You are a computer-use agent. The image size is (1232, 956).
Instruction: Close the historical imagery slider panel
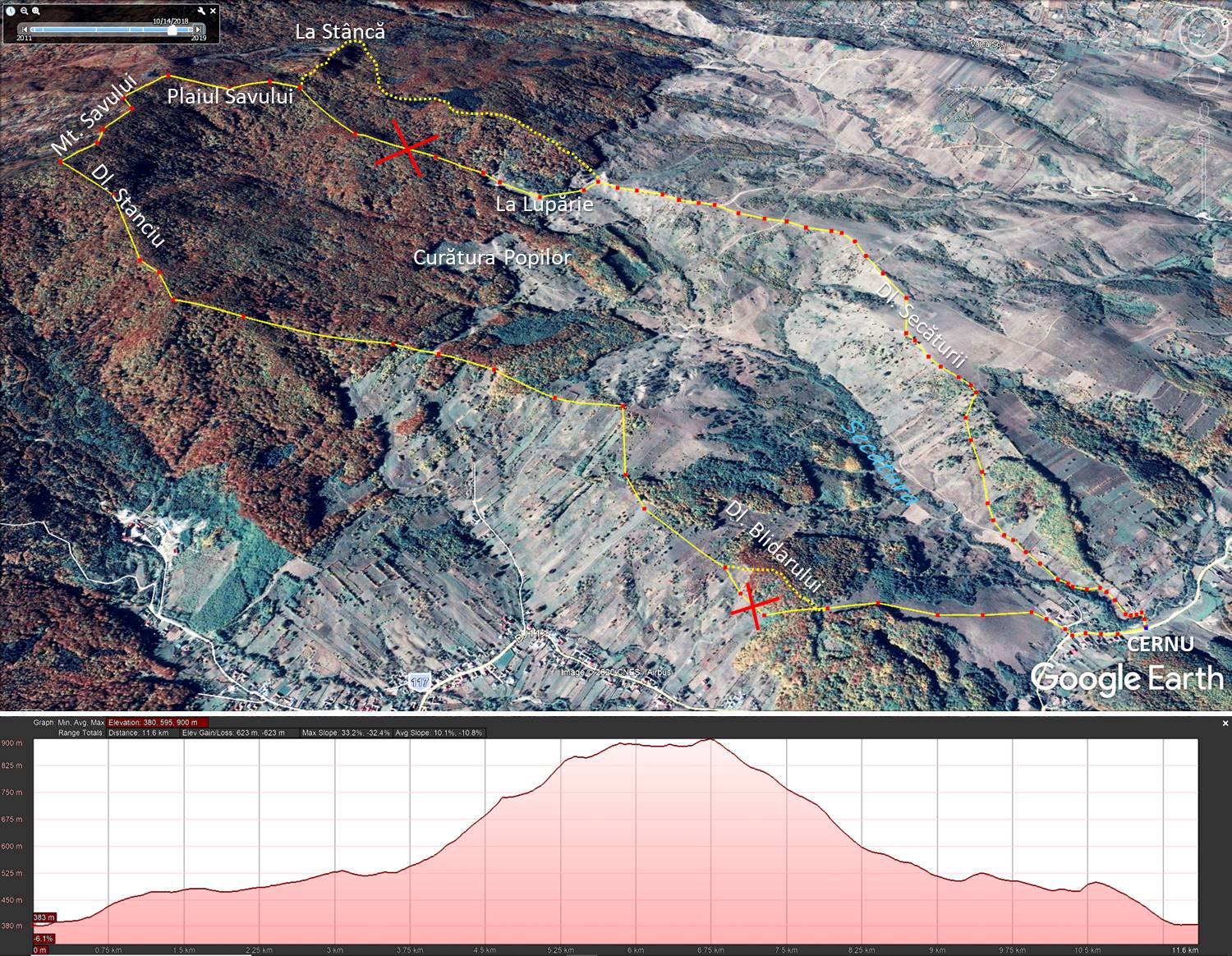click(x=214, y=11)
